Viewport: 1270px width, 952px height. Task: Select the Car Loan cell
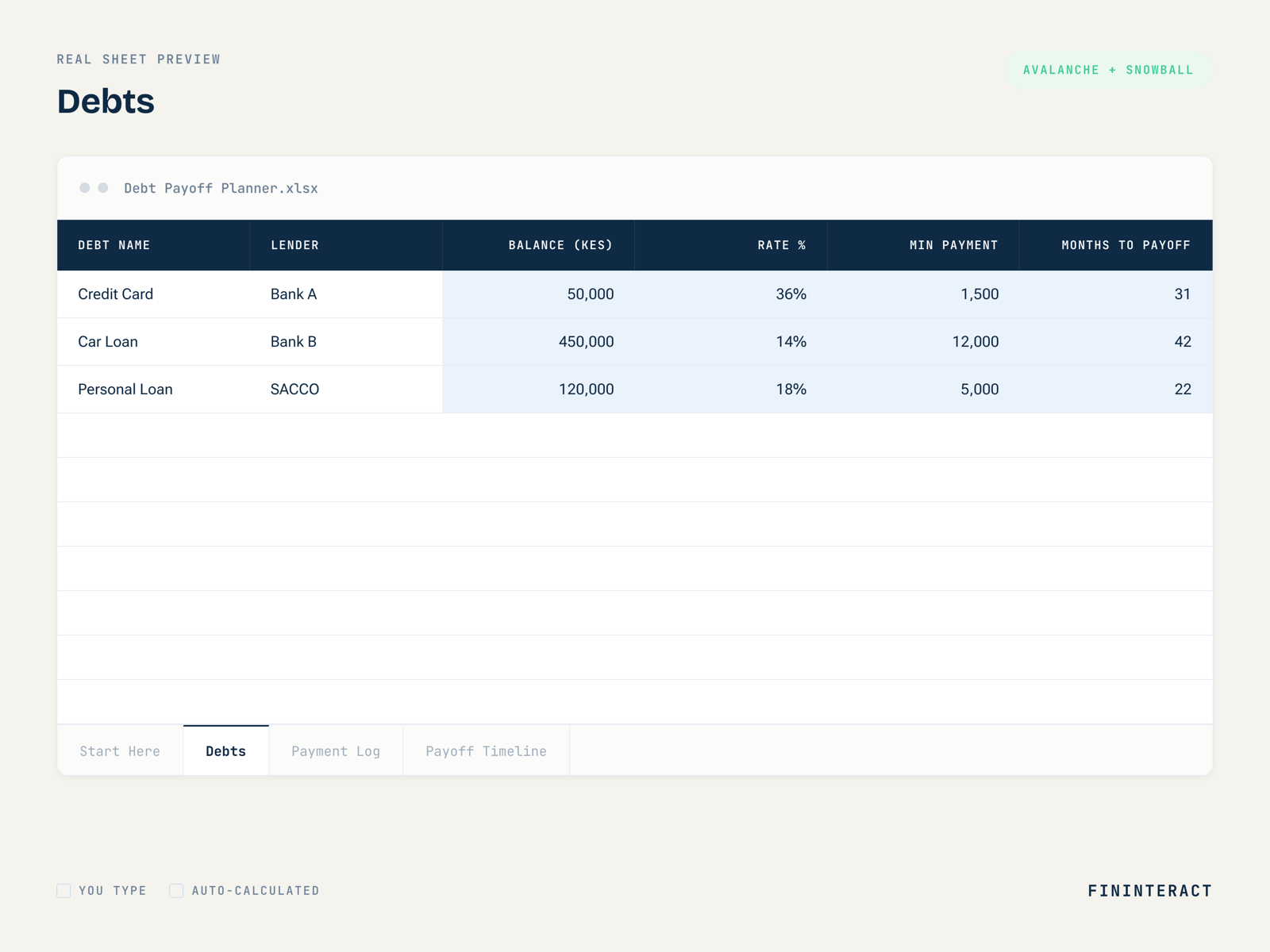[x=153, y=342]
